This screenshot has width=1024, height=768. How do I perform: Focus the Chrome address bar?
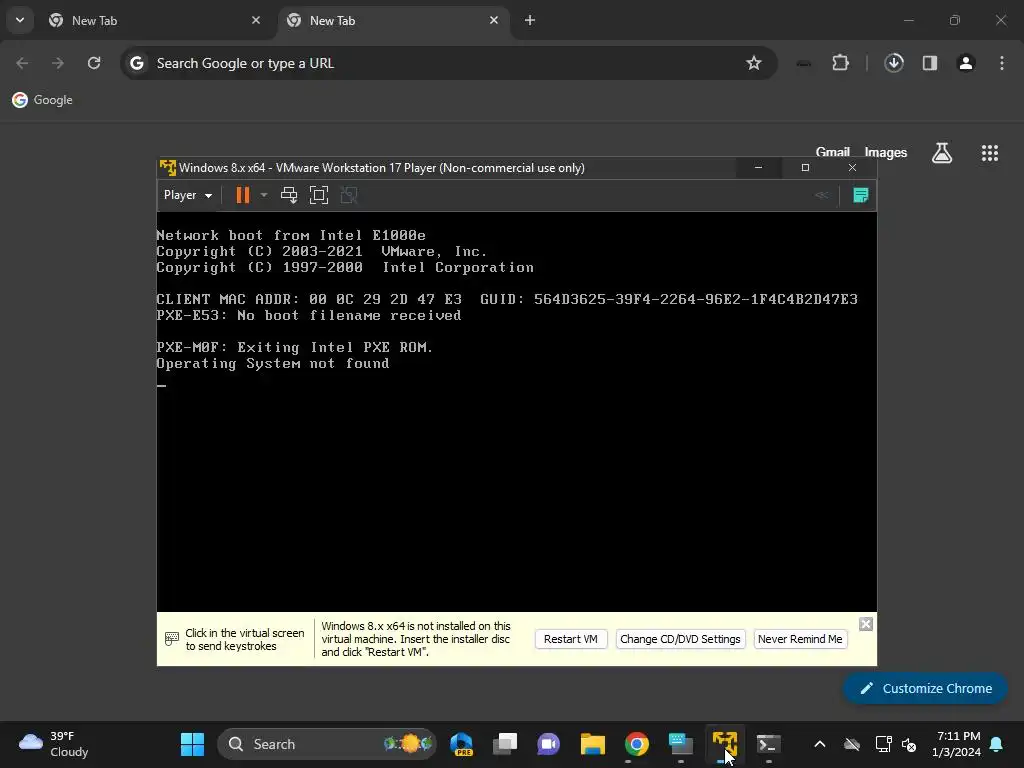(448, 63)
